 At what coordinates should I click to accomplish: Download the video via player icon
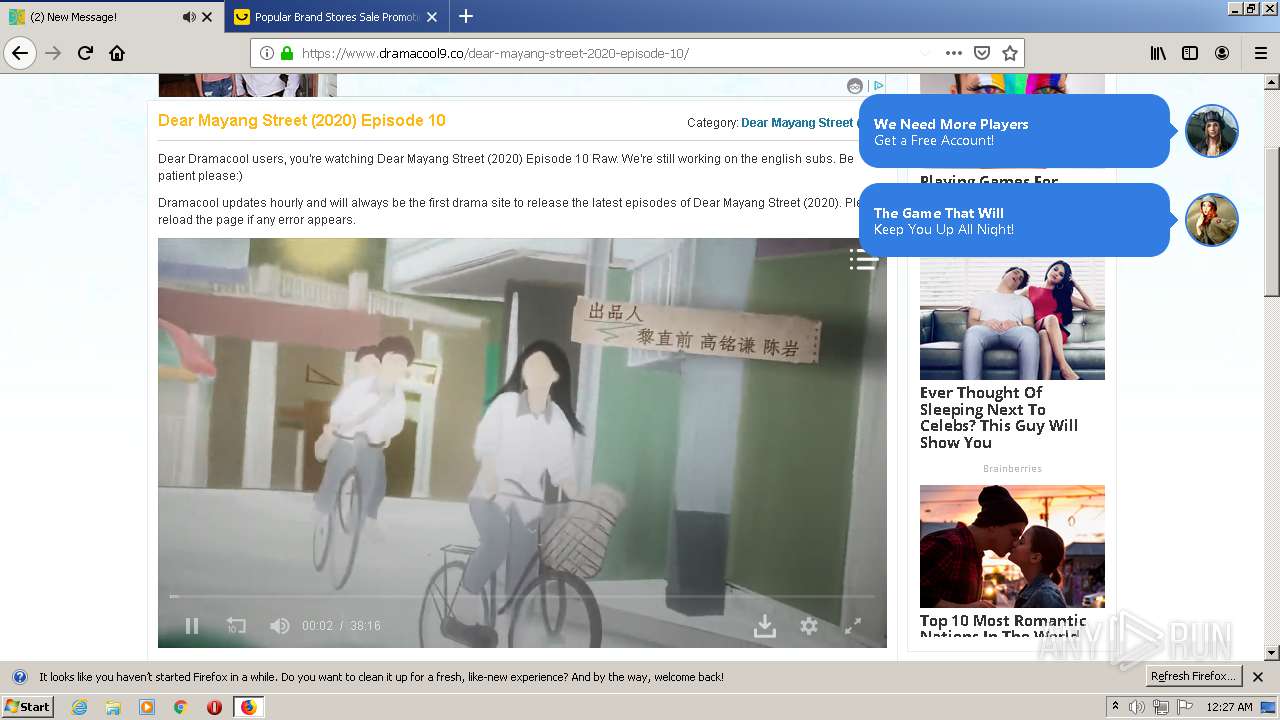765,626
